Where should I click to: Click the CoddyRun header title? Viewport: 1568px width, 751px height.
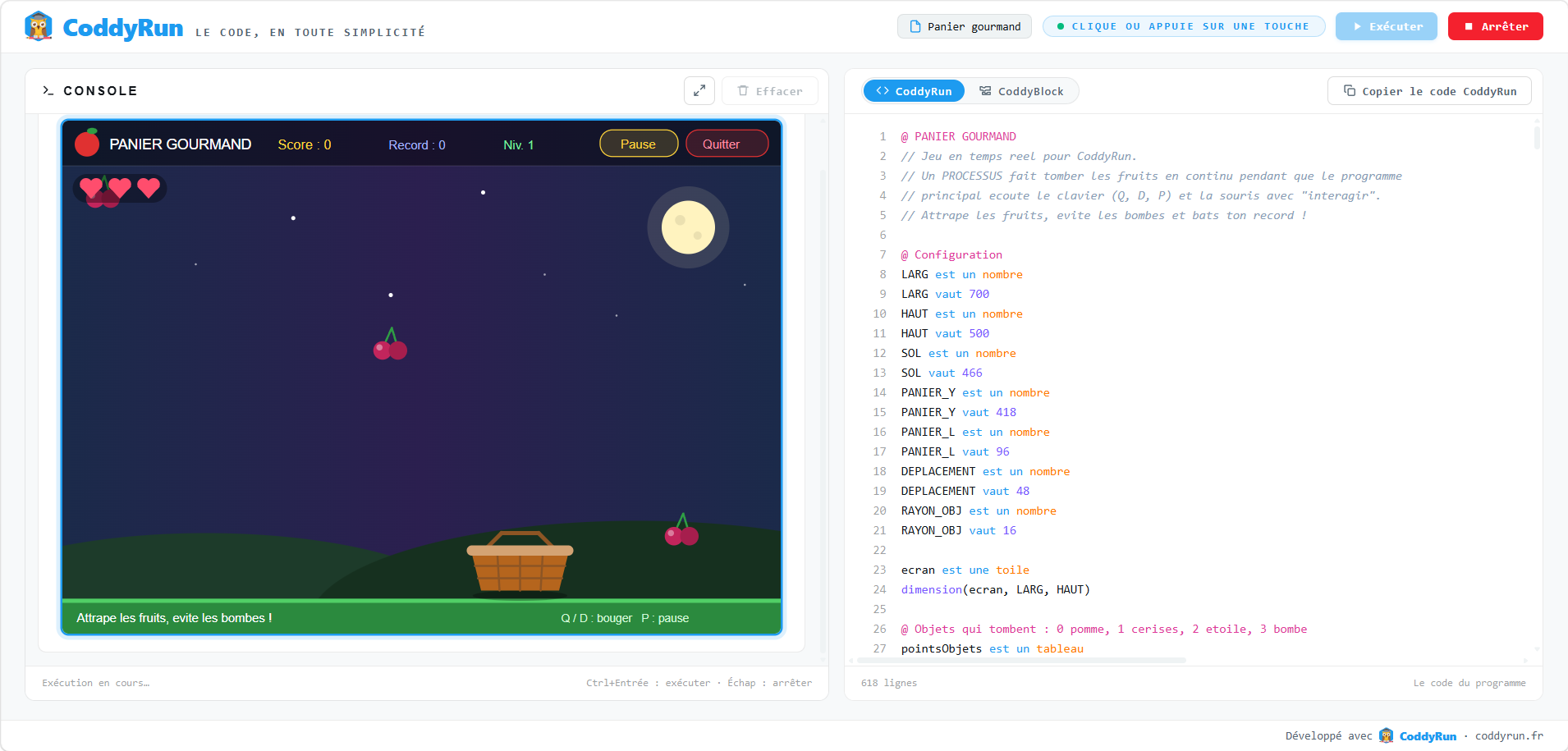click(123, 28)
